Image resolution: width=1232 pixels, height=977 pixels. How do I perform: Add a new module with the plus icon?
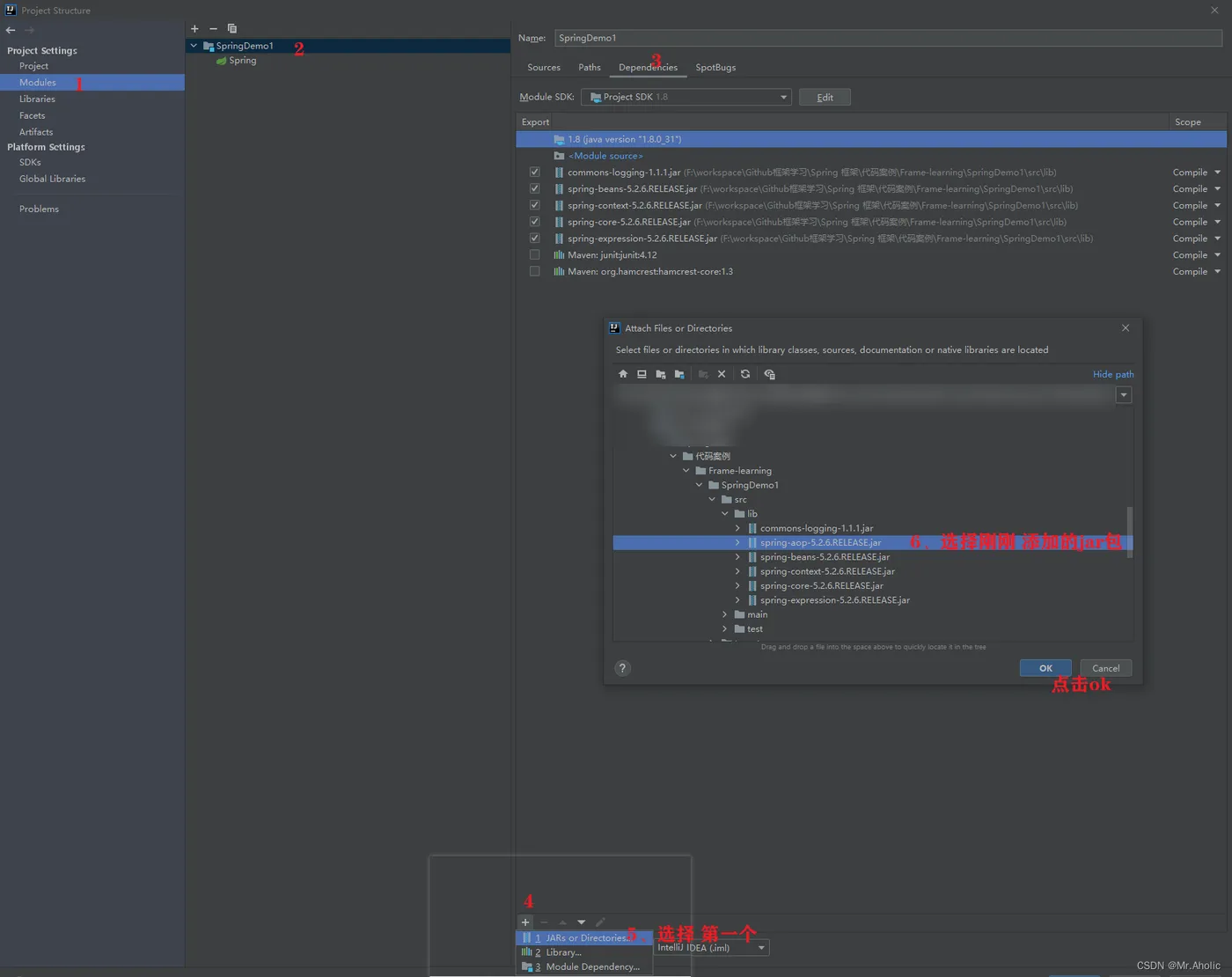pos(194,29)
